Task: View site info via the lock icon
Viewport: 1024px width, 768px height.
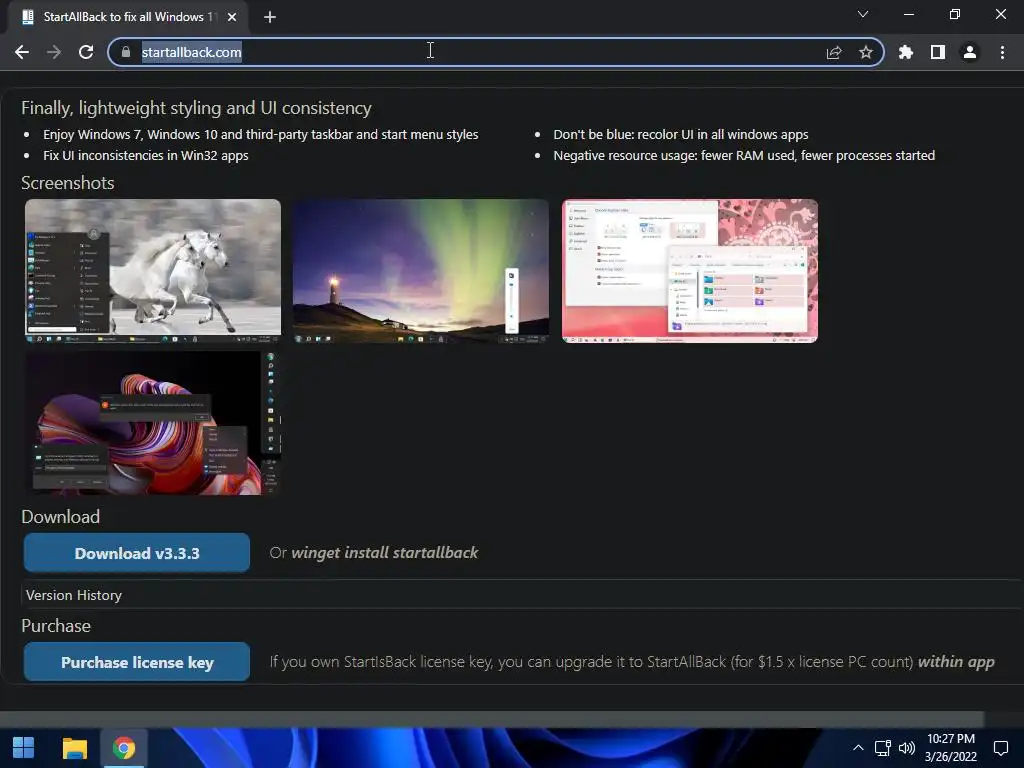Action: (x=126, y=52)
